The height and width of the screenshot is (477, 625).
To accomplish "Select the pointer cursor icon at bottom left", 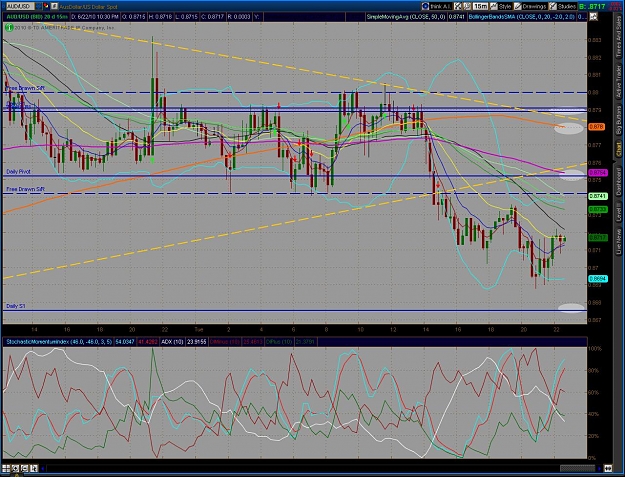I will 33,468.
